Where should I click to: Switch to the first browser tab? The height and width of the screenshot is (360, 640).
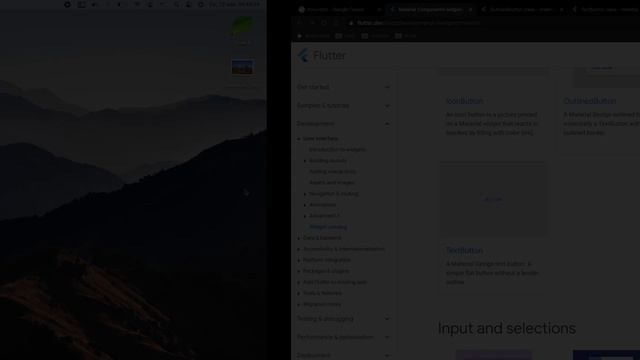(340, 9)
